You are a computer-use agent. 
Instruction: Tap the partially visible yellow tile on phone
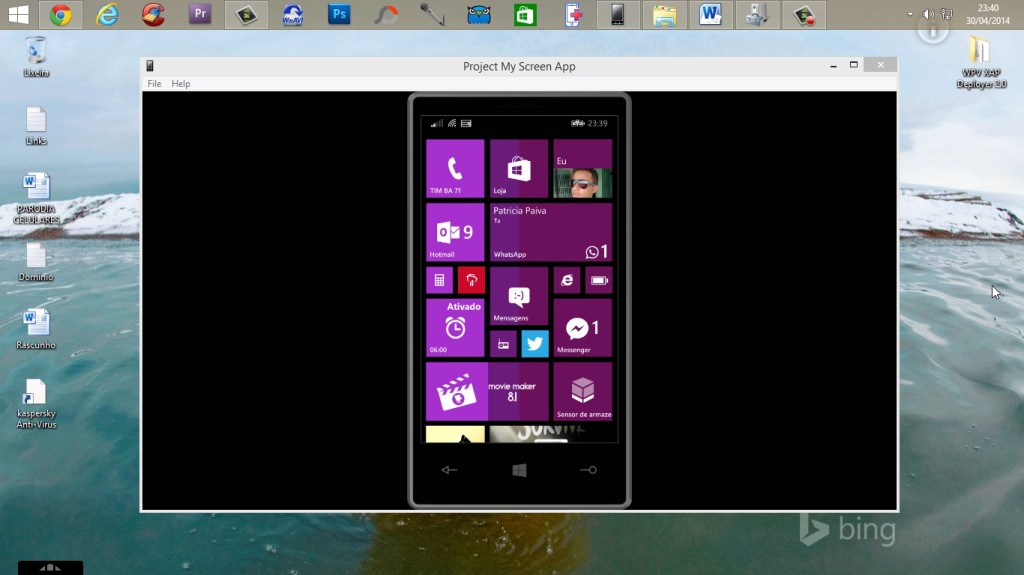[455, 434]
